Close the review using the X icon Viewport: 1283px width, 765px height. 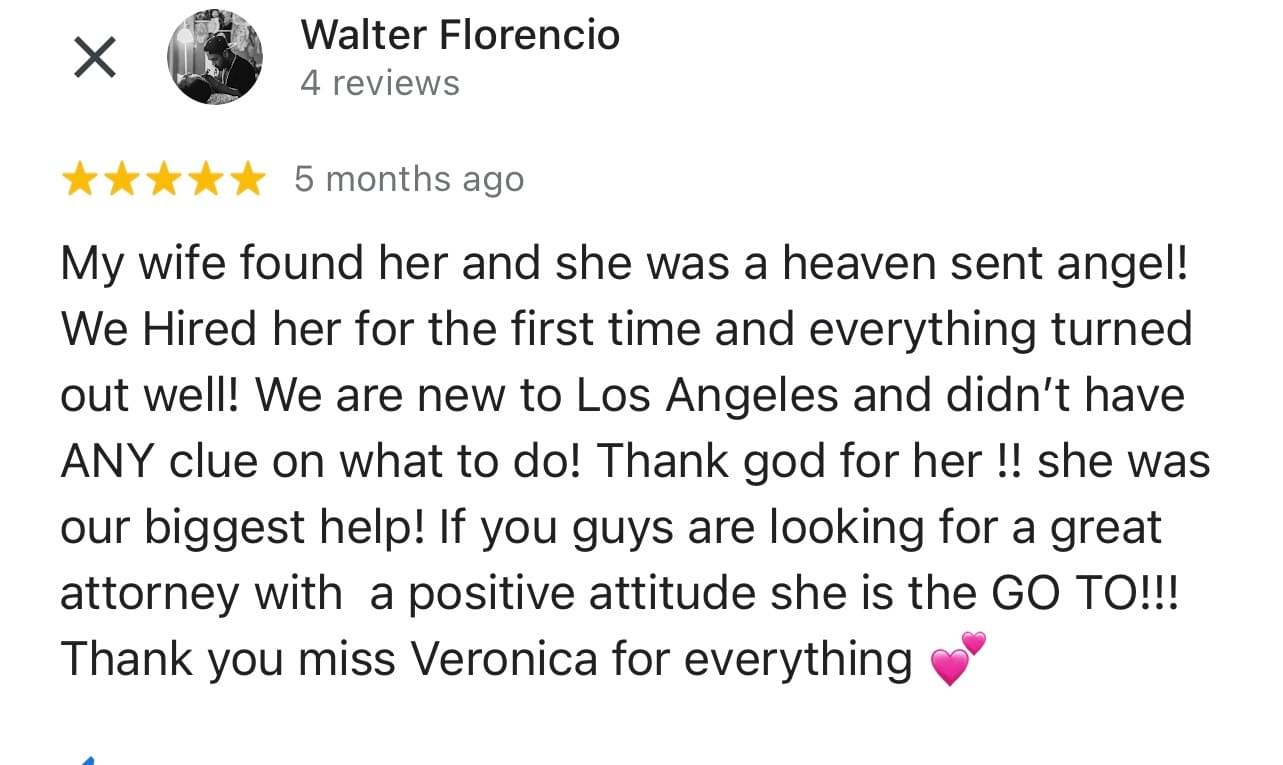(95, 59)
